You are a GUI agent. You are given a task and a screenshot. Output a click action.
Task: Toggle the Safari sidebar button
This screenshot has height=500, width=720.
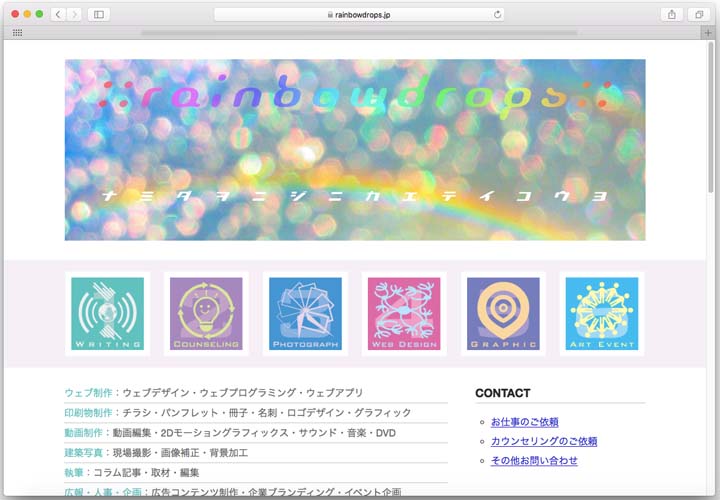pyautogui.click(x=99, y=14)
